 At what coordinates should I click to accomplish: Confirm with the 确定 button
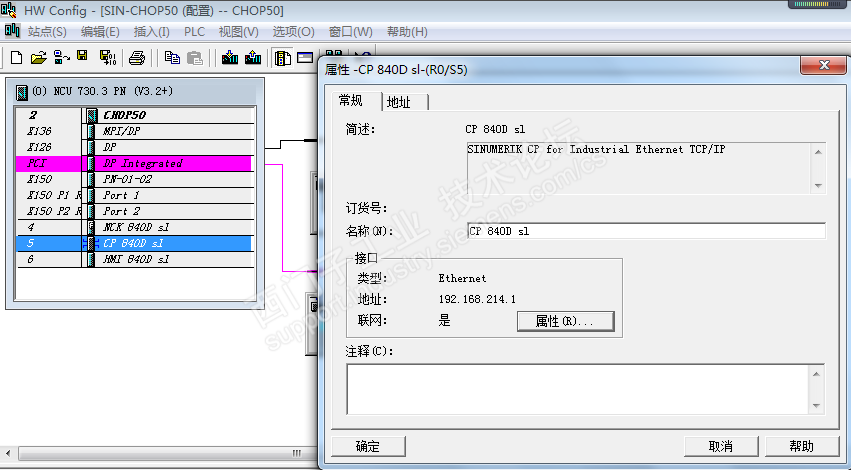368,447
